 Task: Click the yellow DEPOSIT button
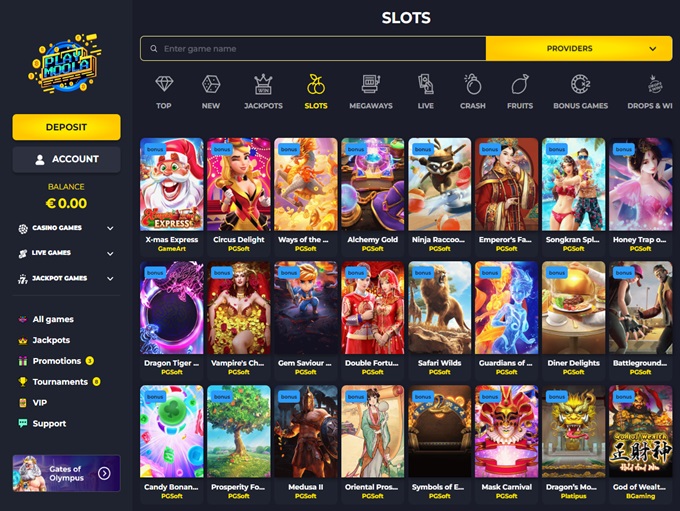66,127
